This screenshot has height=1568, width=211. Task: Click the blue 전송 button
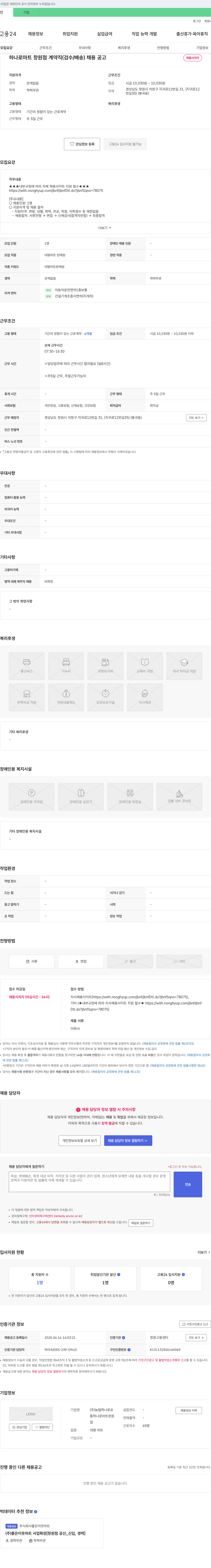pyautogui.click(x=188, y=1185)
